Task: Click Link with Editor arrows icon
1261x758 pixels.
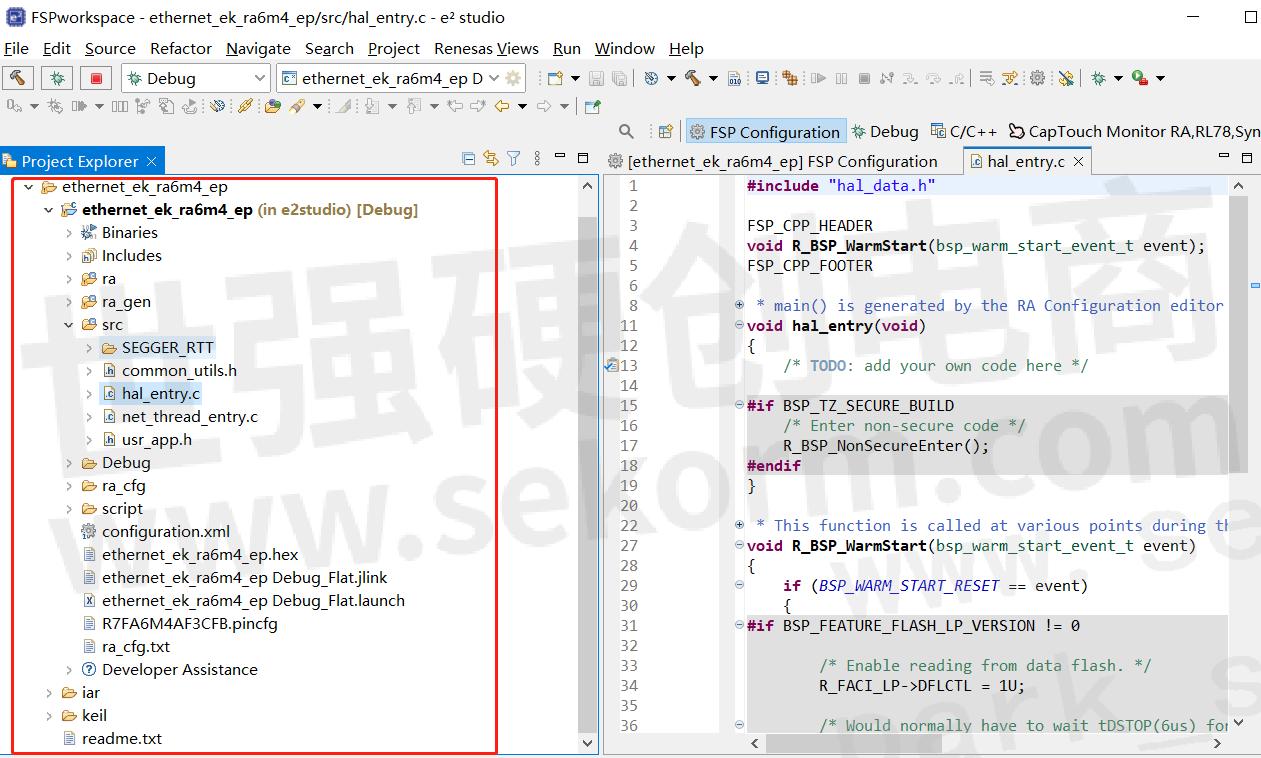Action: pyautogui.click(x=490, y=159)
